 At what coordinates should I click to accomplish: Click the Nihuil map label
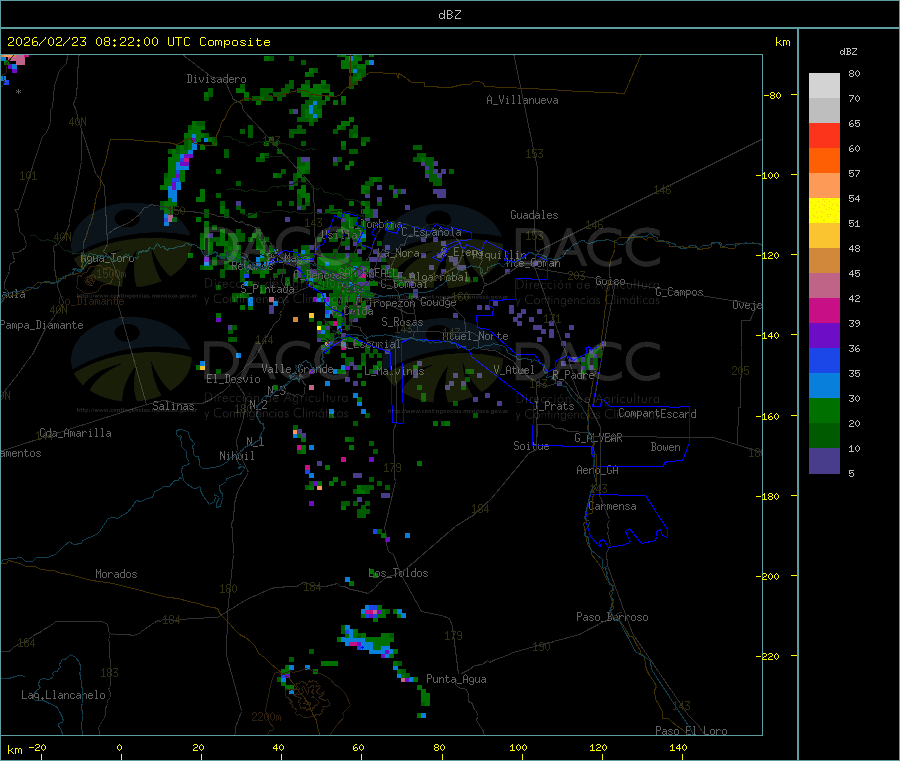236,456
